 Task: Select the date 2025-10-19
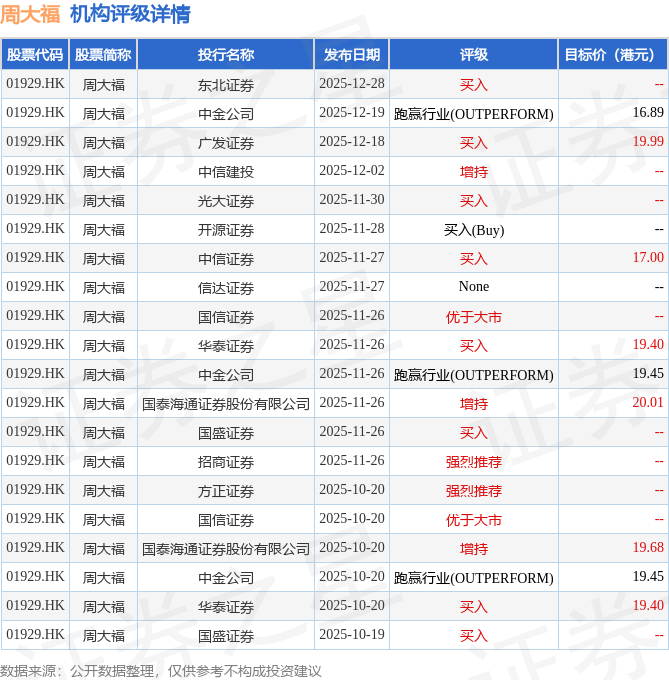(352, 634)
